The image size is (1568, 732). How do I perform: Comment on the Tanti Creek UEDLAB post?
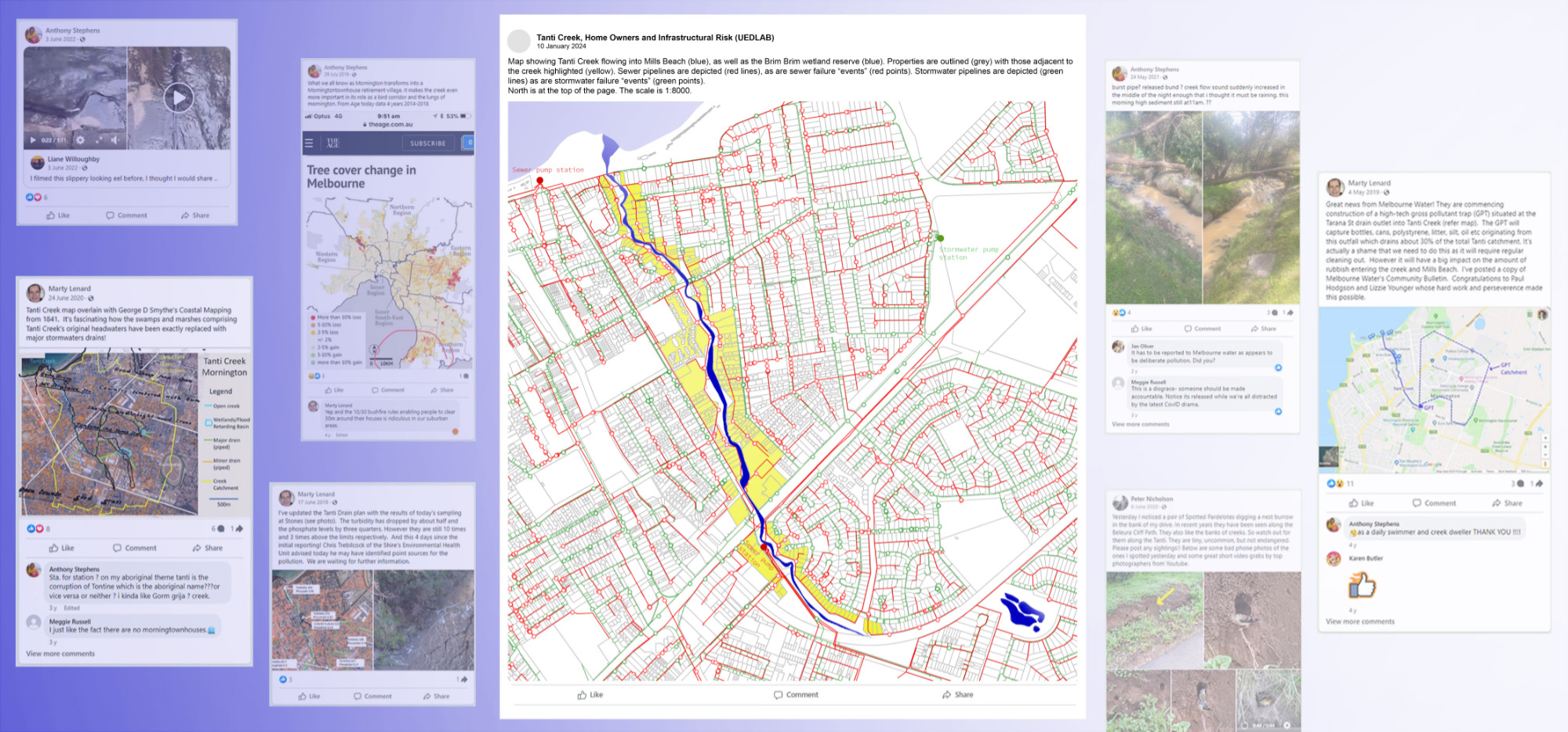point(796,694)
